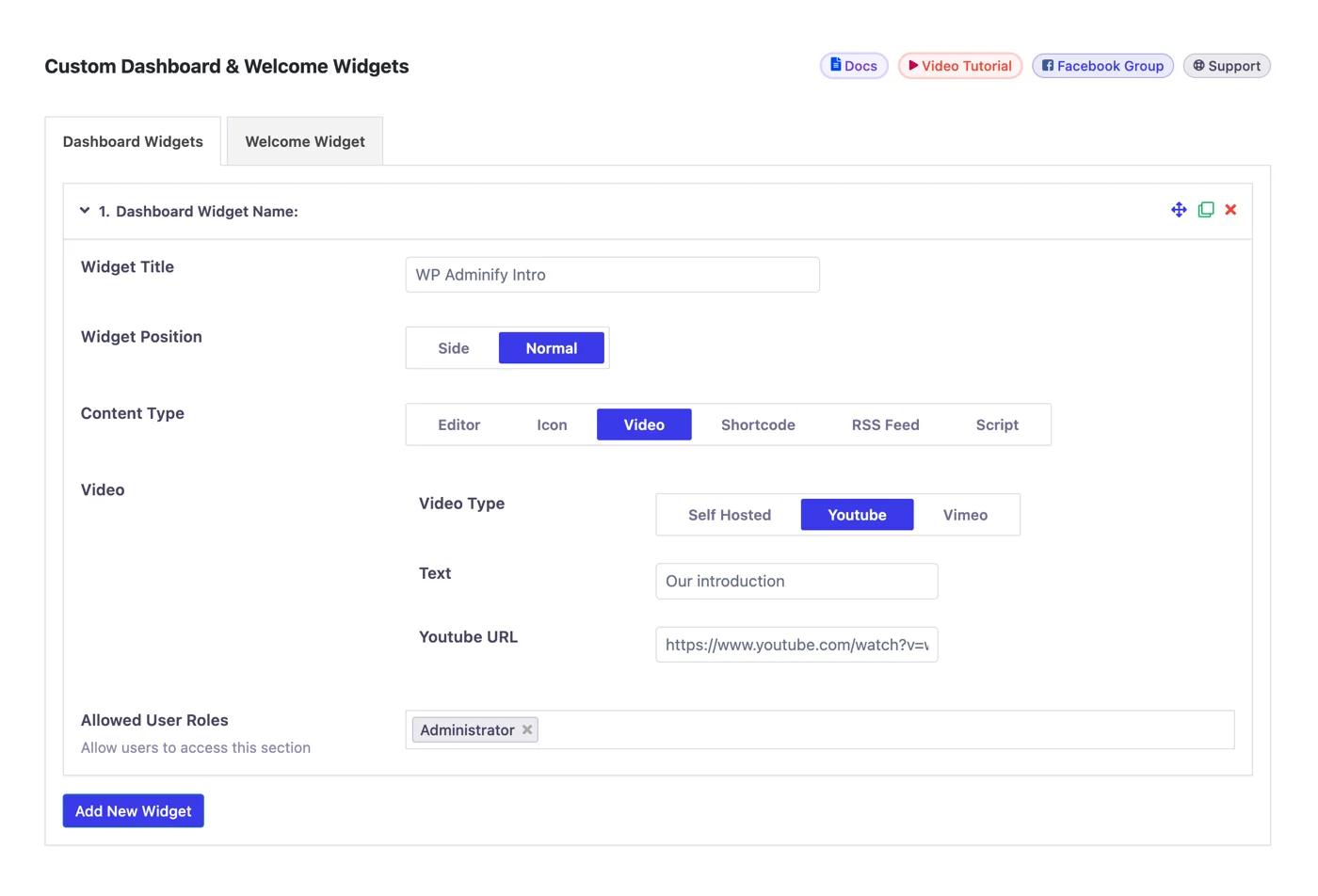The height and width of the screenshot is (896, 1318).
Task: Select Youtube video type
Action: coord(857,515)
